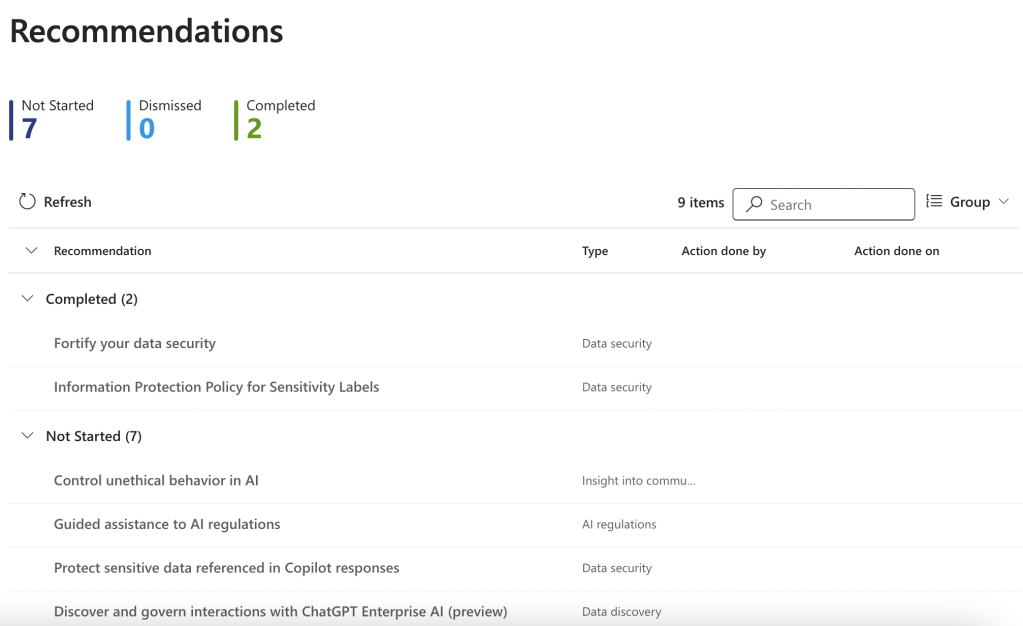Sort by Type column header

click(595, 251)
